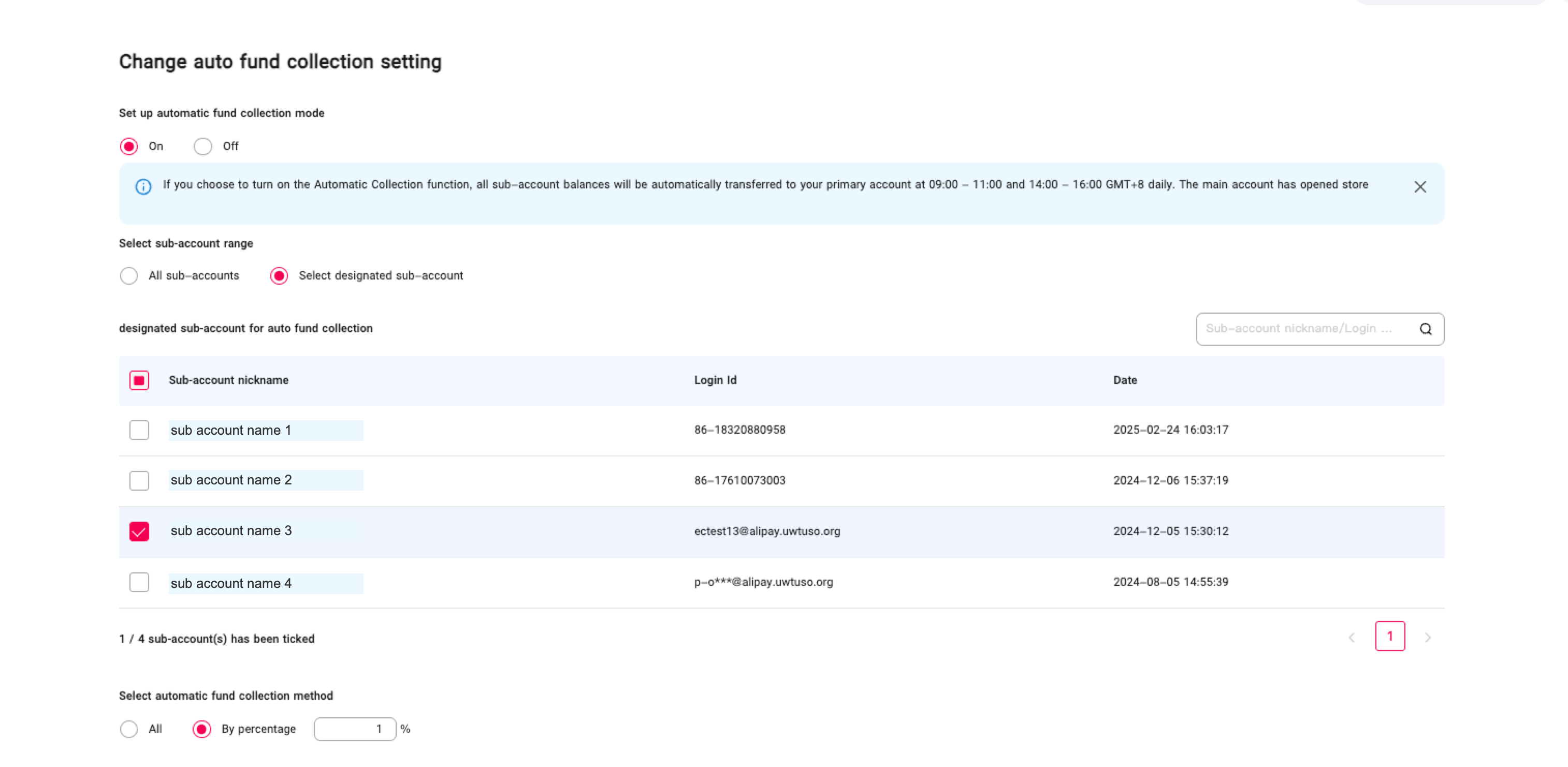Untick checkbox for sub account name 3
This screenshot has width=1568, height=767.
coord(139,531)
